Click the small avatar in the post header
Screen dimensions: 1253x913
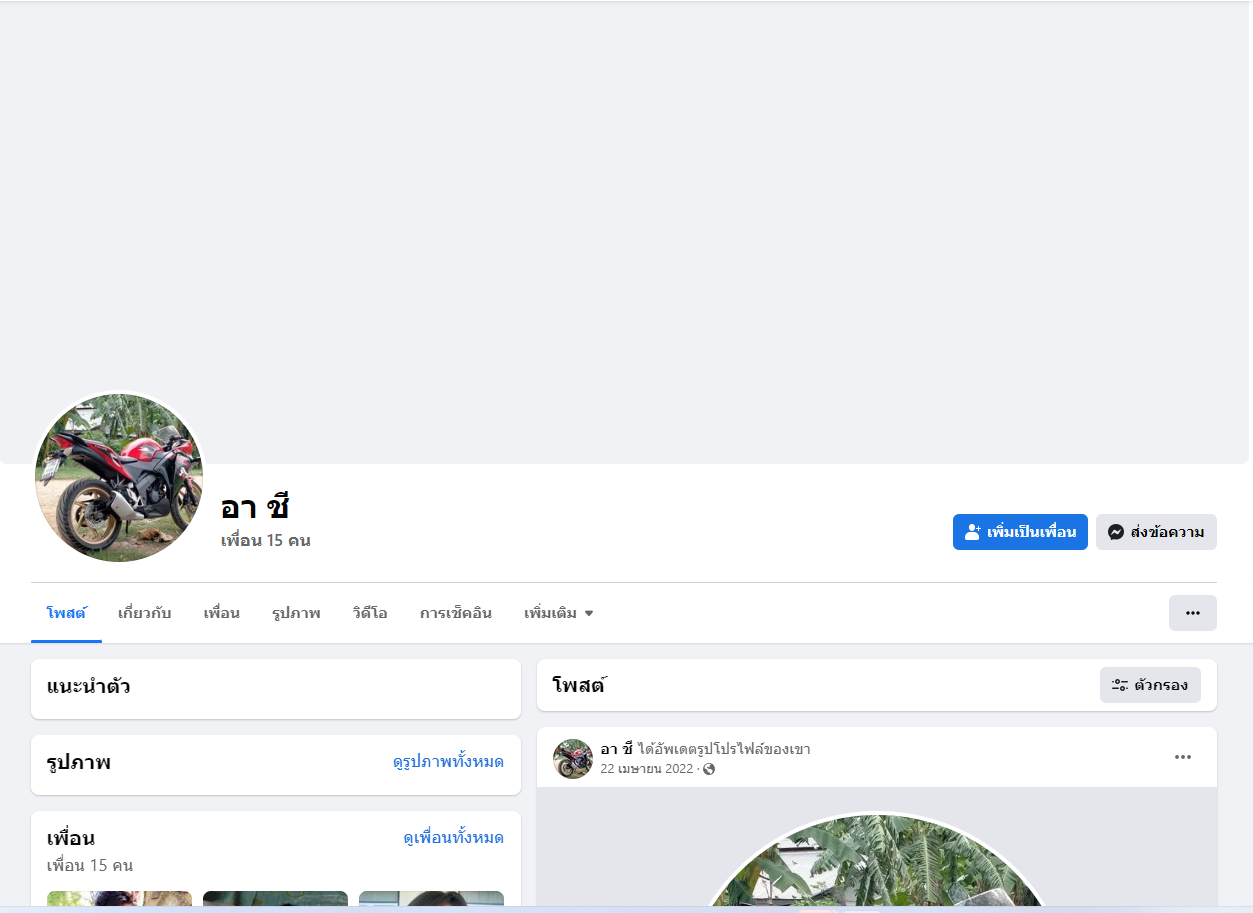pyautogui.click(x=573, y=759)
